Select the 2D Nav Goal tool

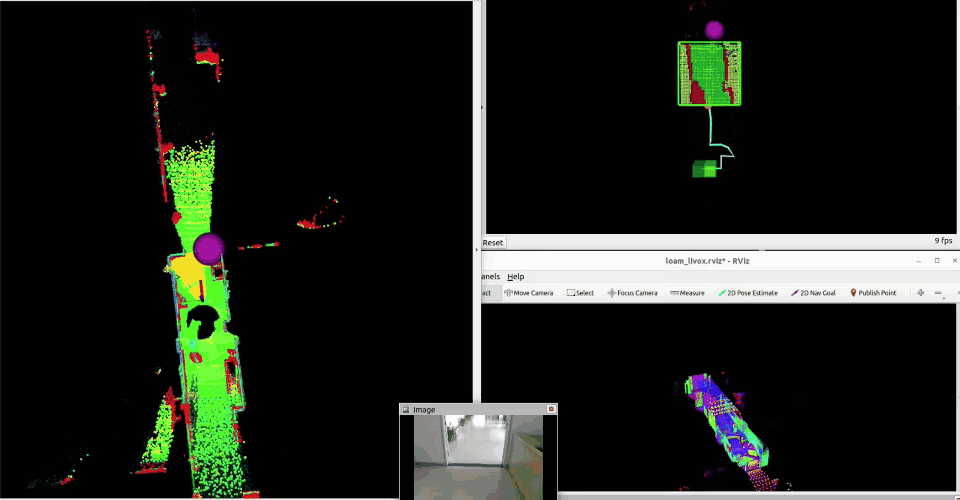(x=814, y=293)
